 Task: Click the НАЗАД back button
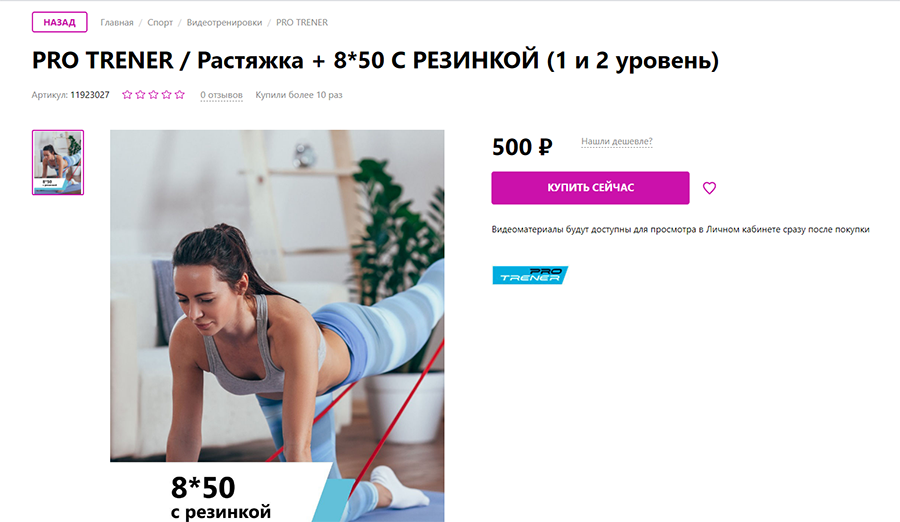point(60,22)
